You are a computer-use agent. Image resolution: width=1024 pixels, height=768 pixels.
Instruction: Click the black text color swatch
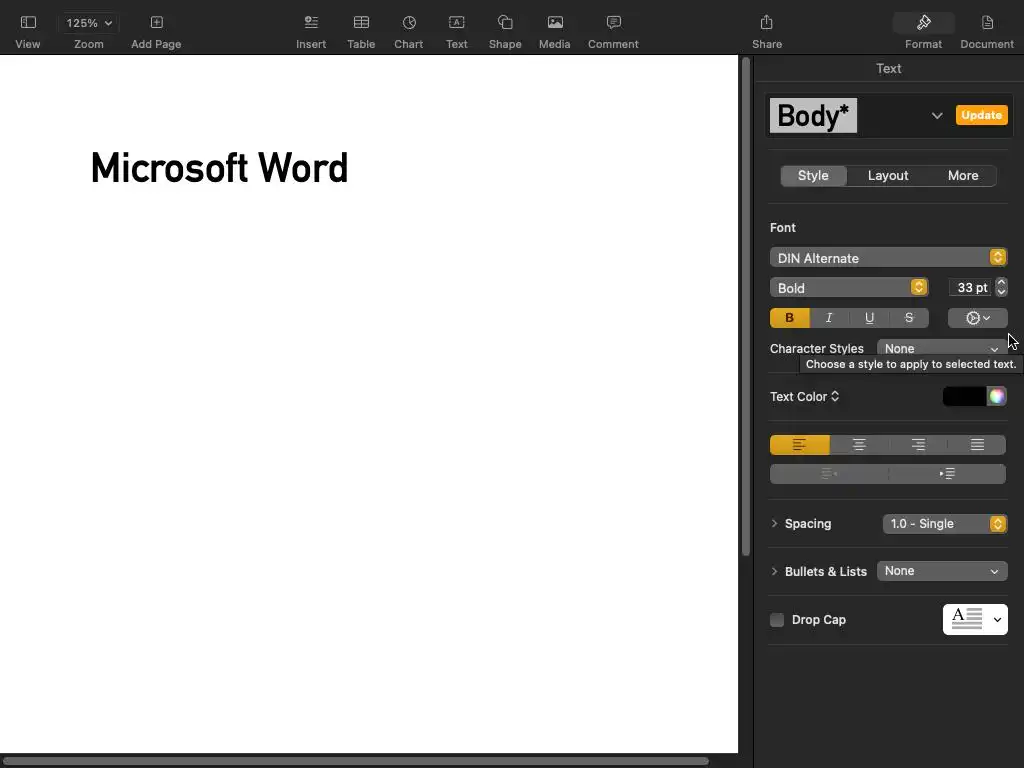click(965, 396)
